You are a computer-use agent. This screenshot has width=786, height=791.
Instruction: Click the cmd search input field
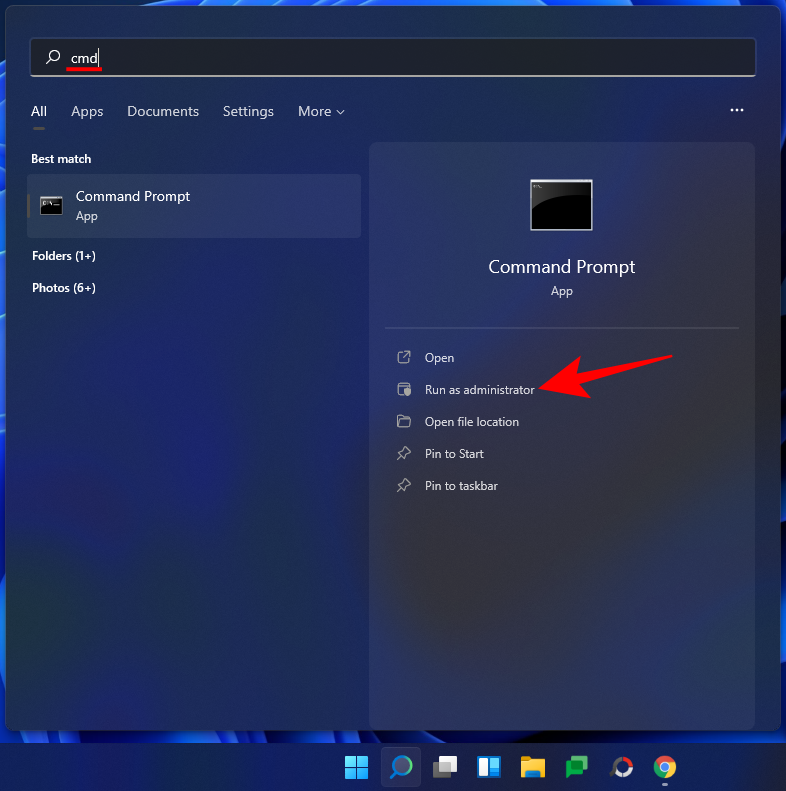tap(392, 58)
